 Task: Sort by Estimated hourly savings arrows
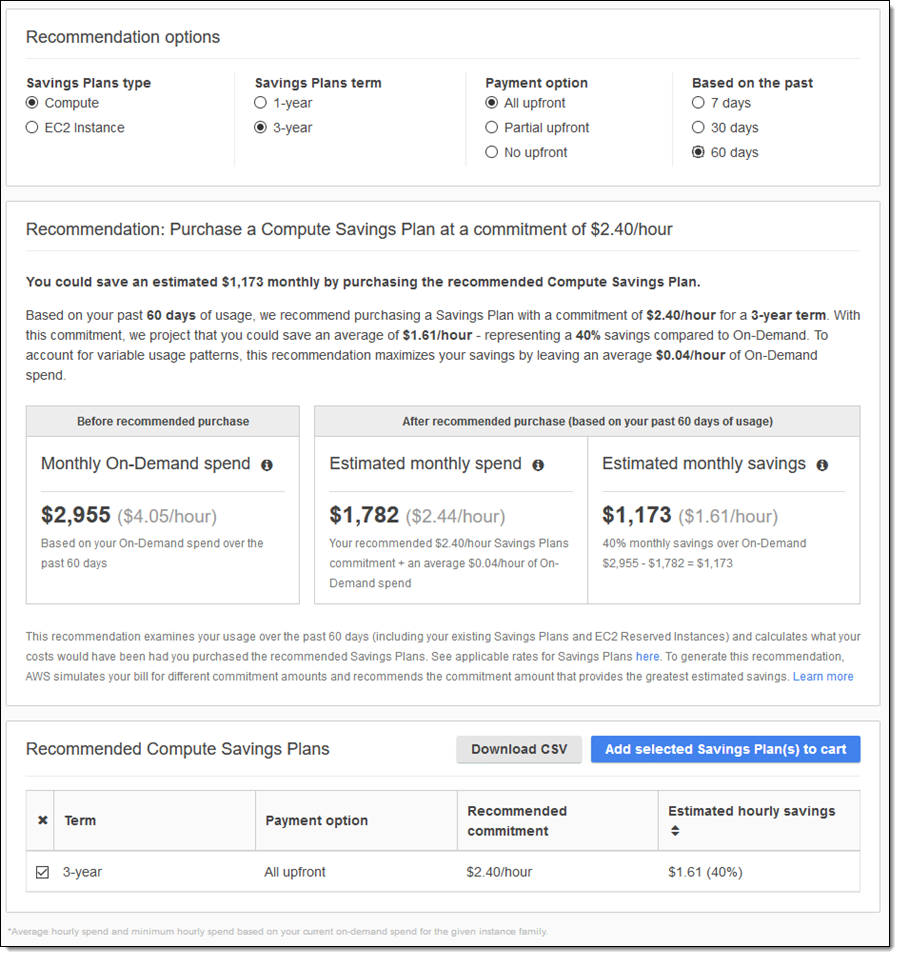tap(675, 830)
